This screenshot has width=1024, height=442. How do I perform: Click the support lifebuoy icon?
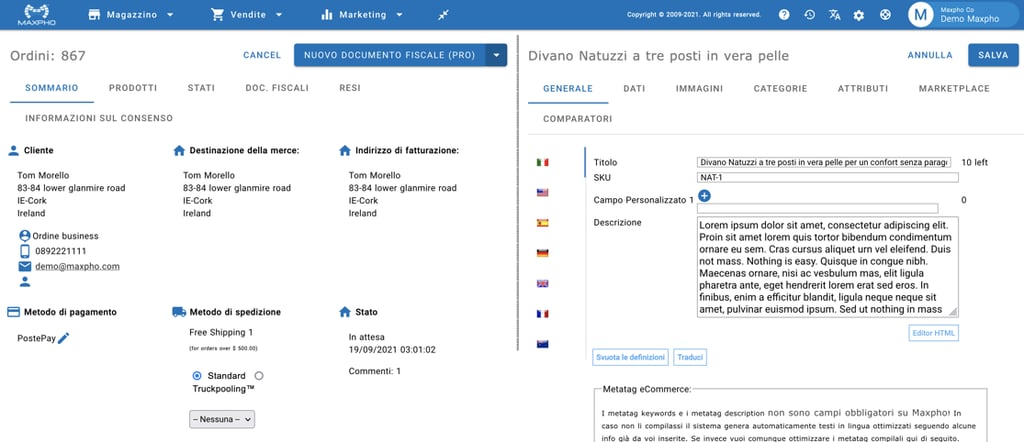pyautogui.click(x=885, y=14)
